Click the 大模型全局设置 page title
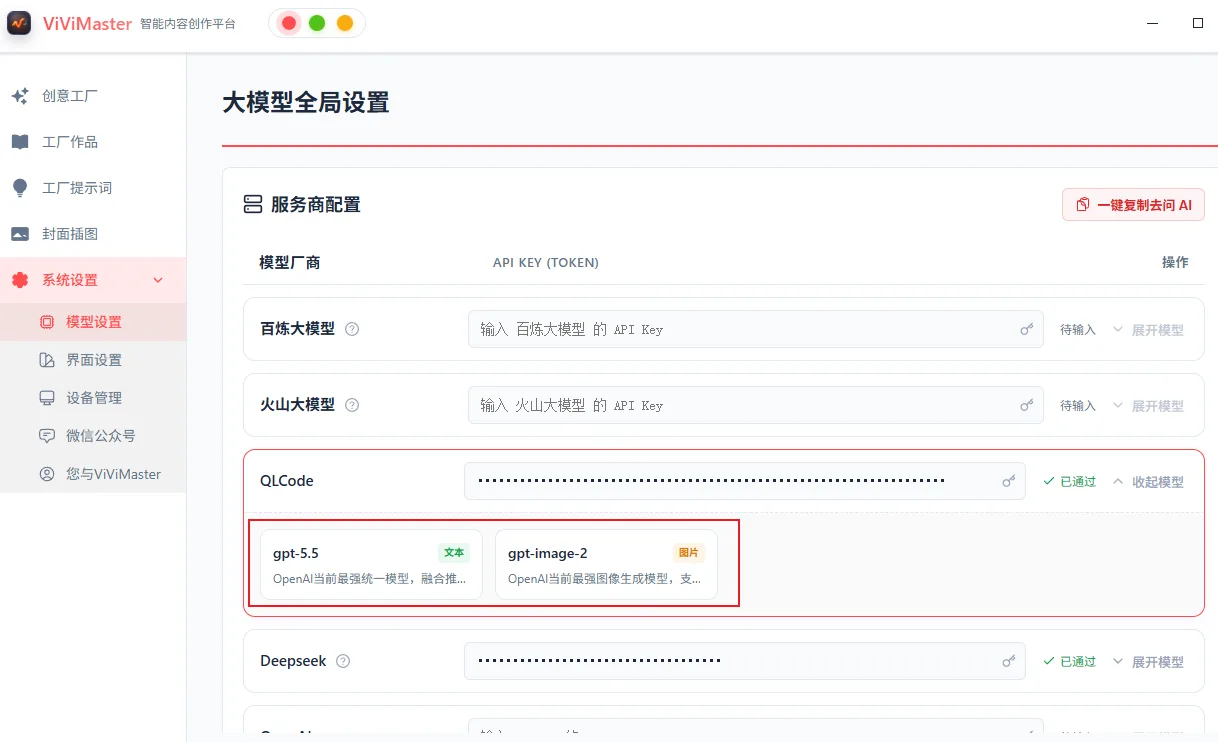 click(306, 102)
